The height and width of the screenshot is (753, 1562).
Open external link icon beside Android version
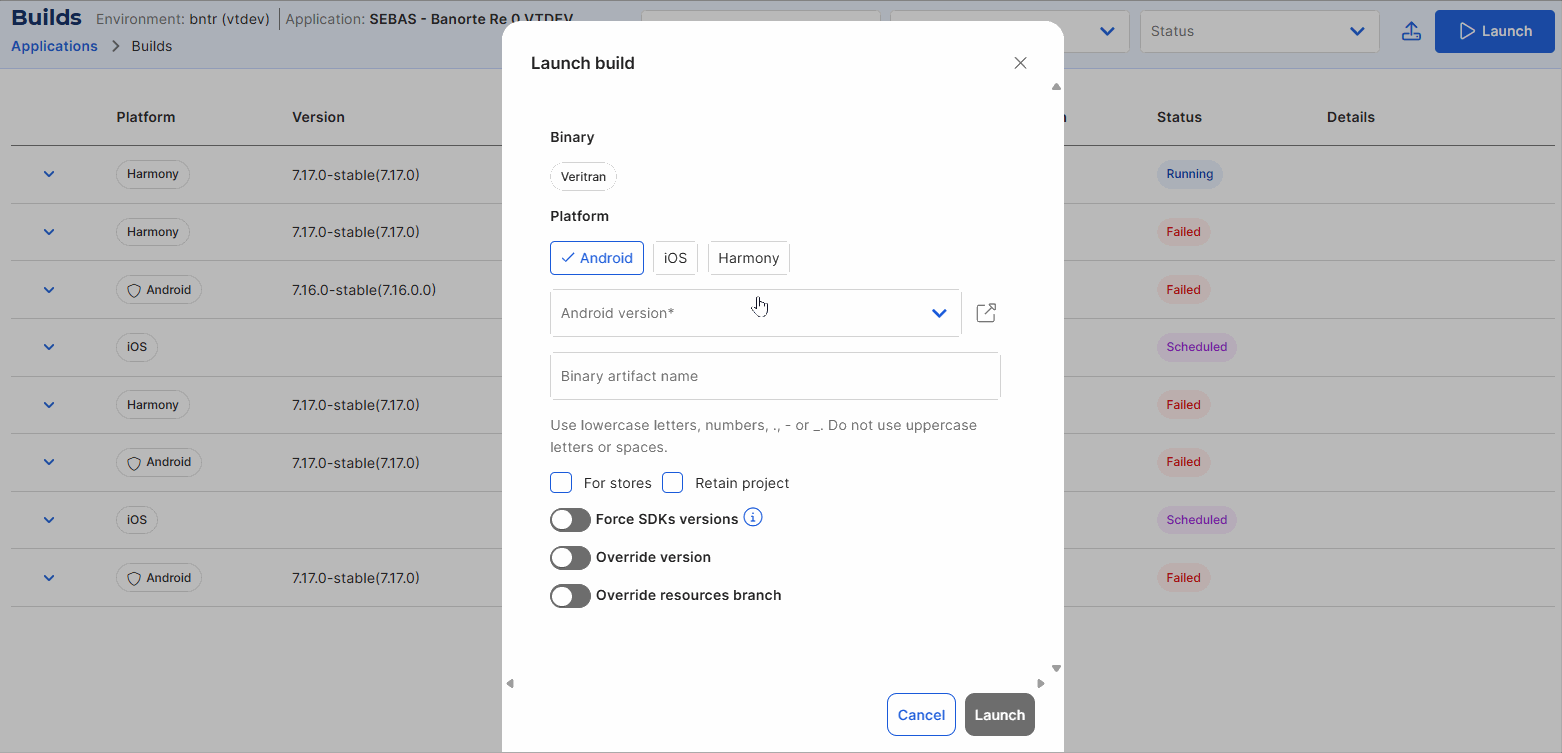coord(986,313)
